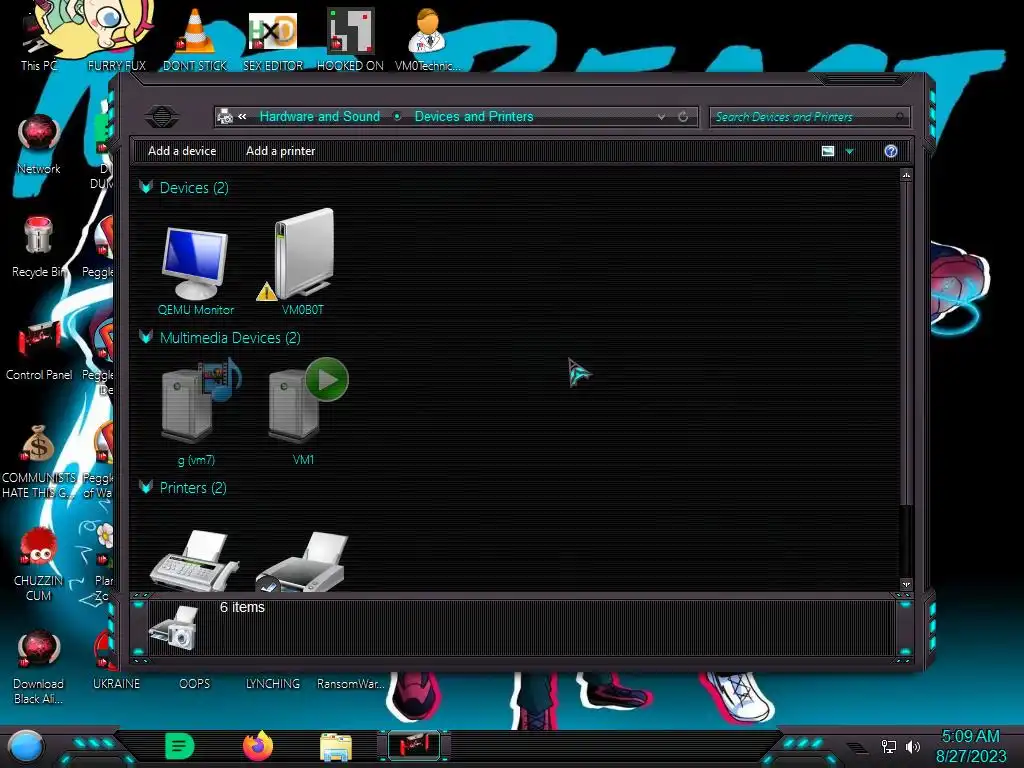The image size is (1024, 768).
Task: Click the change view icon
Action: coord(827,152)
